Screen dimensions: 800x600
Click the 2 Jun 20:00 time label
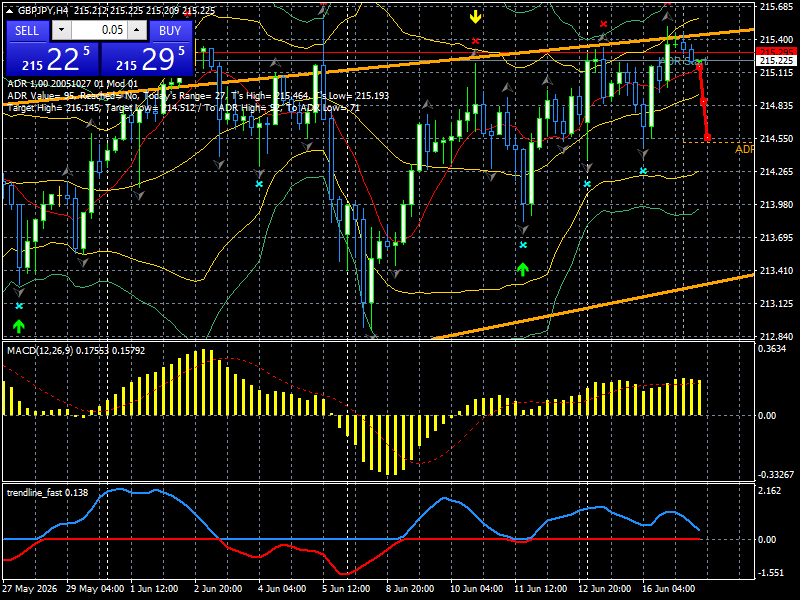coord(219,589)
